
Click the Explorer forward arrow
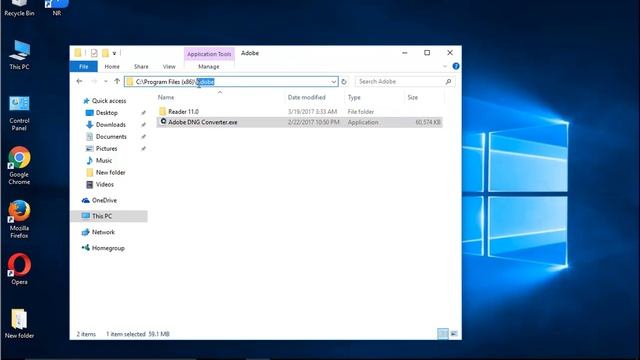pyautogui.click(x=93, y=82)
